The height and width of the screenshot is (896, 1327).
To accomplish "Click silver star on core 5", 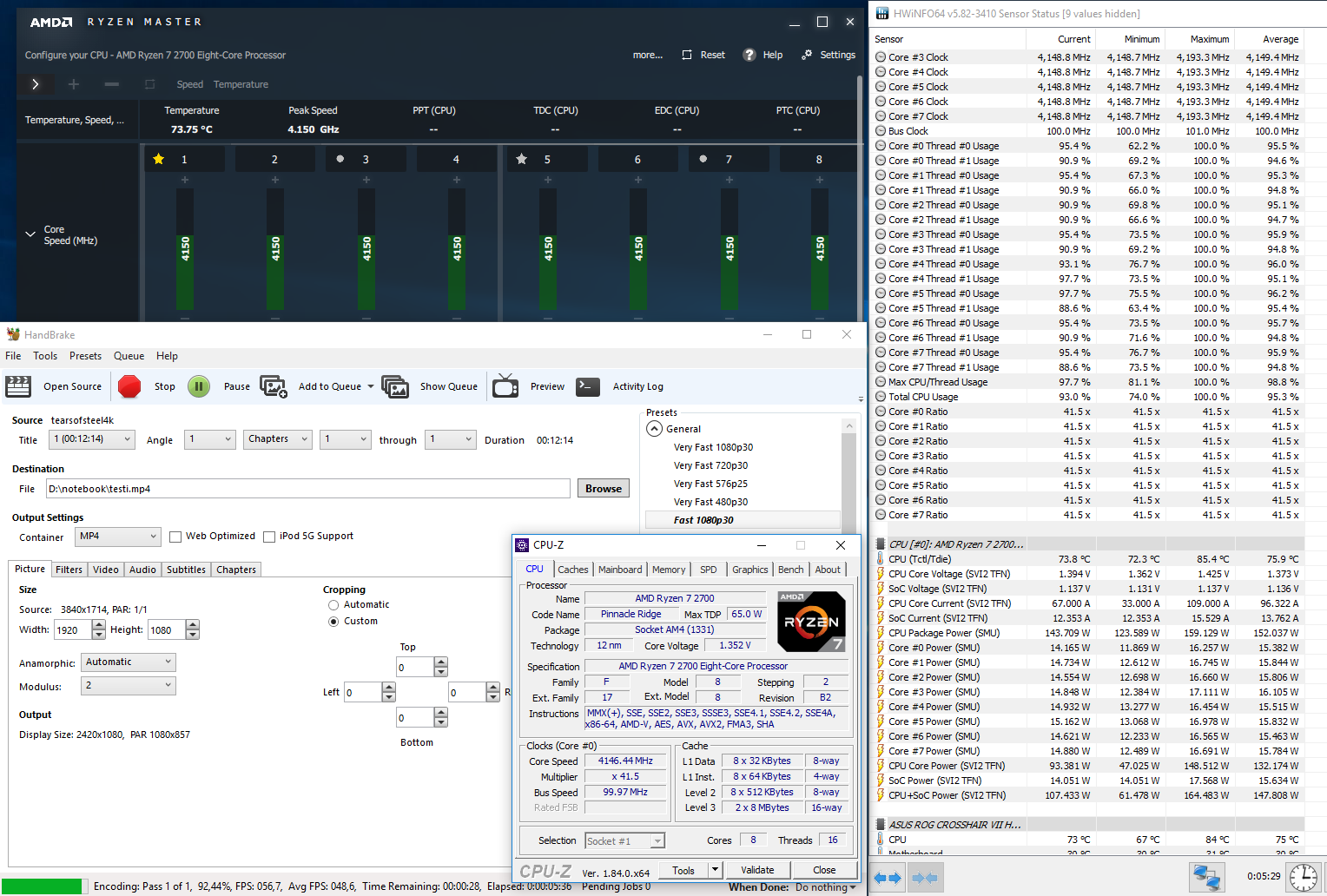I will tap(521, 159).
